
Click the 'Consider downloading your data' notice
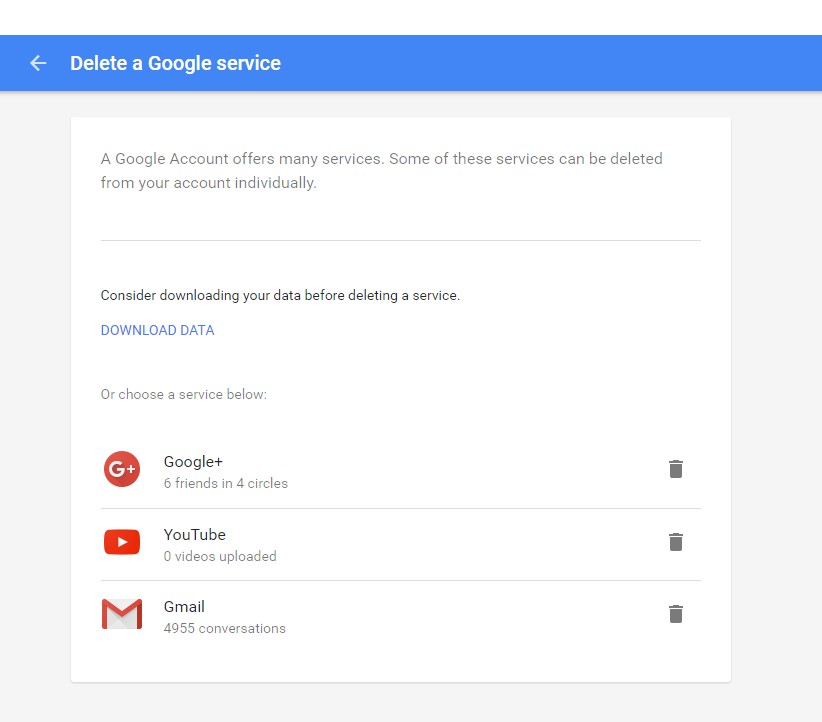pyautogui.click(x=280, y=296)
